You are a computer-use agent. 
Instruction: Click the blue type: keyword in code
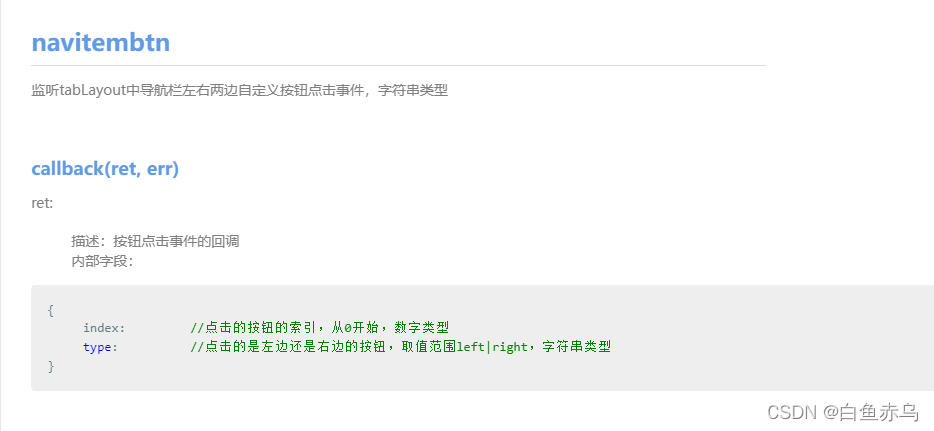pyautogui.click(x=100, y=347)
